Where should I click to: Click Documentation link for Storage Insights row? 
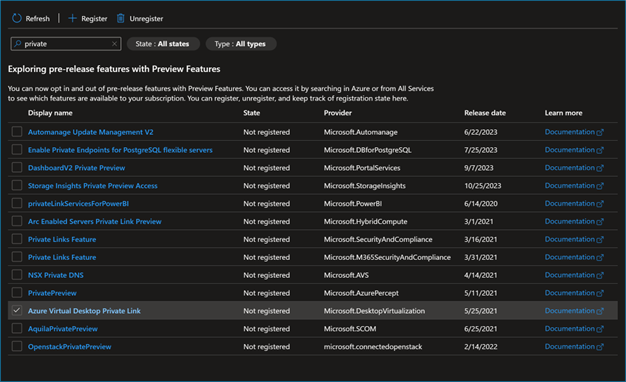570,186
